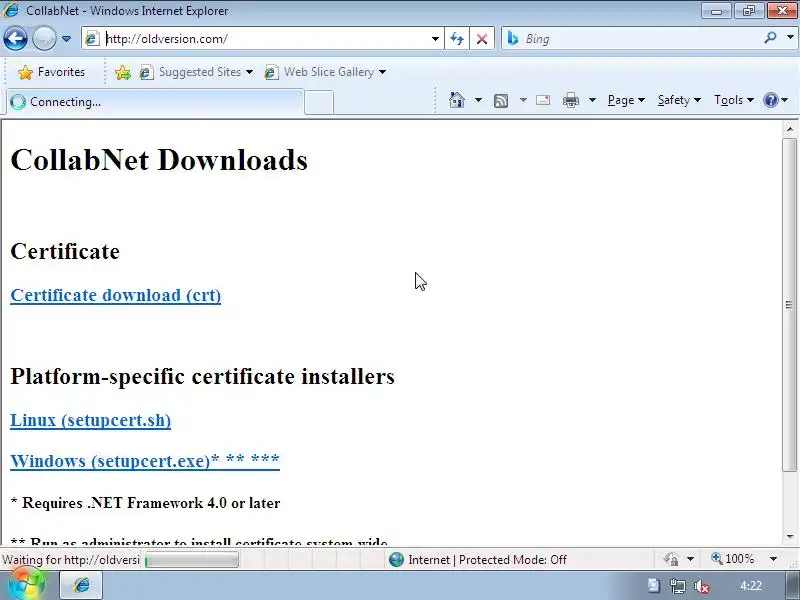Click the page scrollbar up arrow

(x=790, y=129)
